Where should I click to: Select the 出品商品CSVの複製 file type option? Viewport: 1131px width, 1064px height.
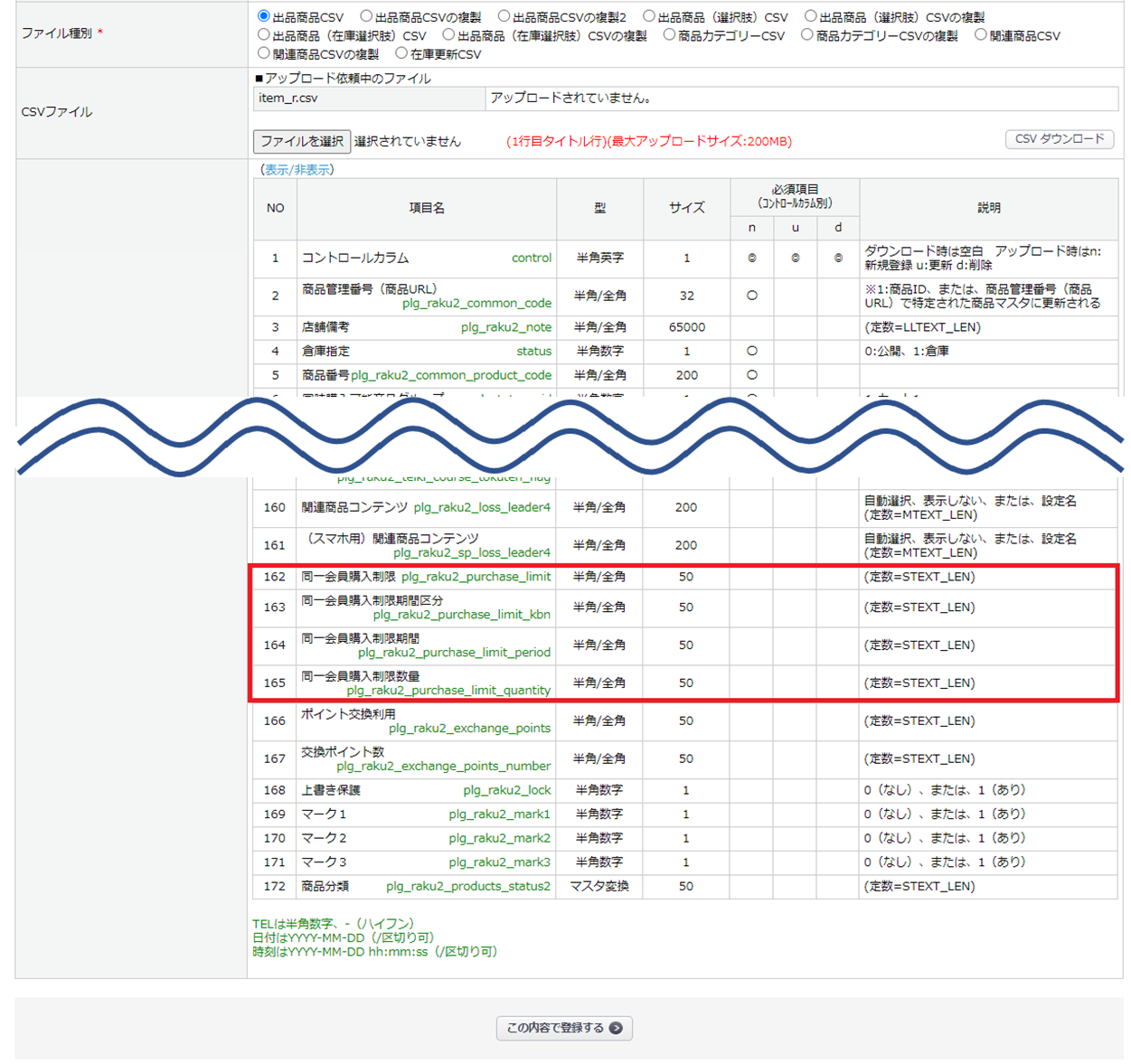pyautogui.click(x=366, y=16)
